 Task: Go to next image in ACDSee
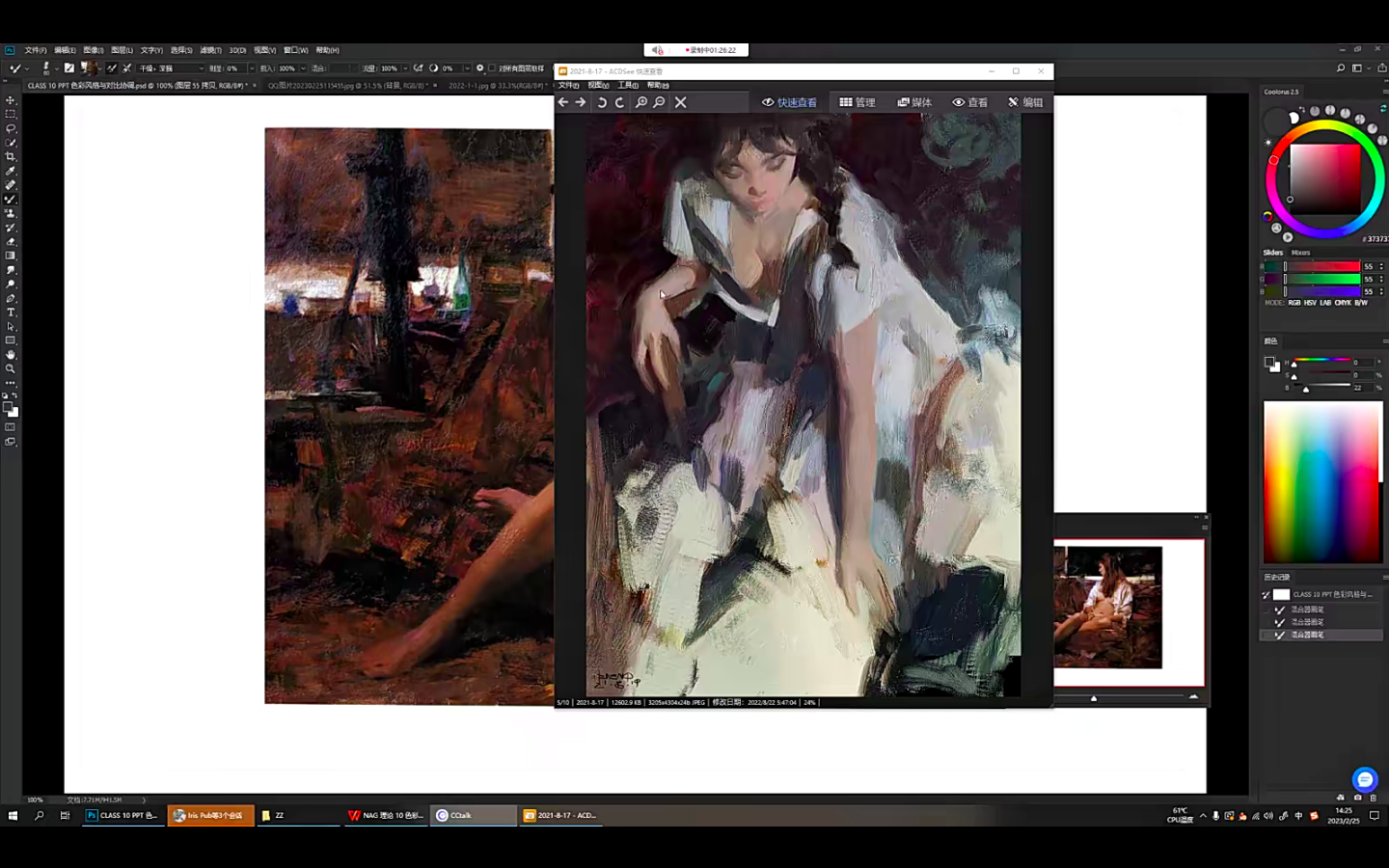(x=581, y=102)
